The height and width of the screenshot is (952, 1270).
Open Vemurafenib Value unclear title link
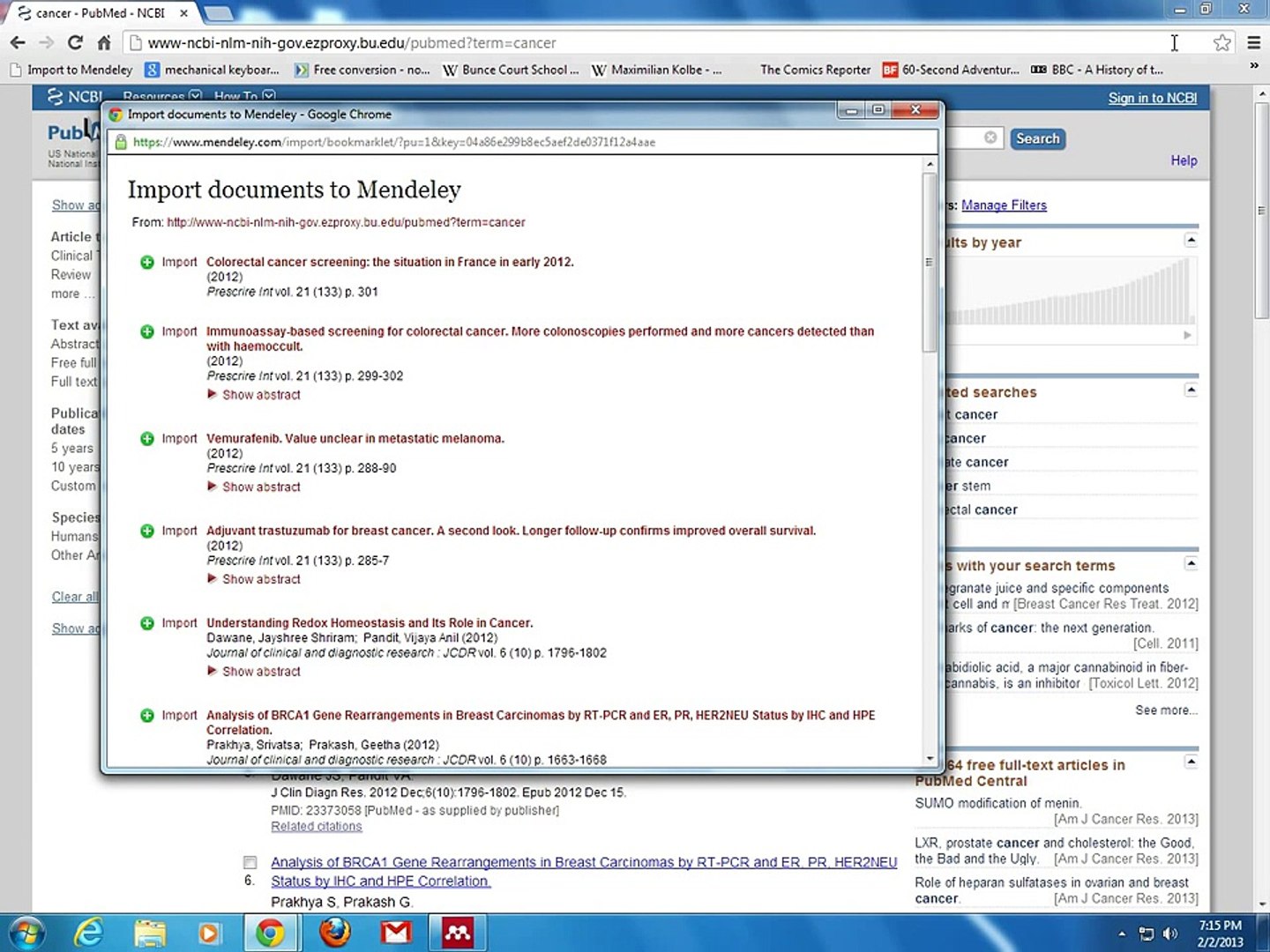[355, 438]
